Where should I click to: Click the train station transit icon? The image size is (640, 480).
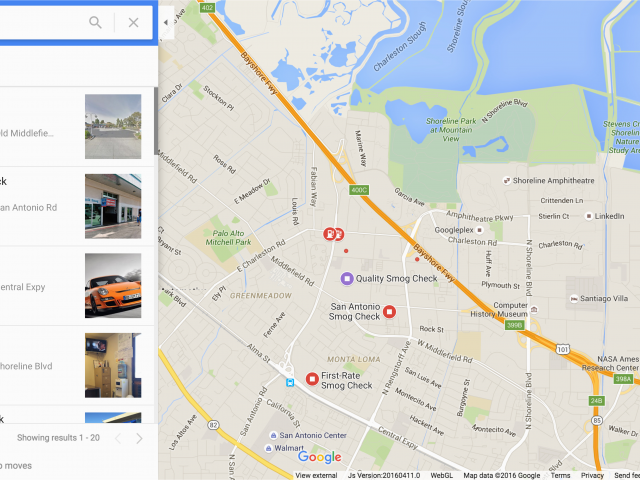tap(290, 382)
